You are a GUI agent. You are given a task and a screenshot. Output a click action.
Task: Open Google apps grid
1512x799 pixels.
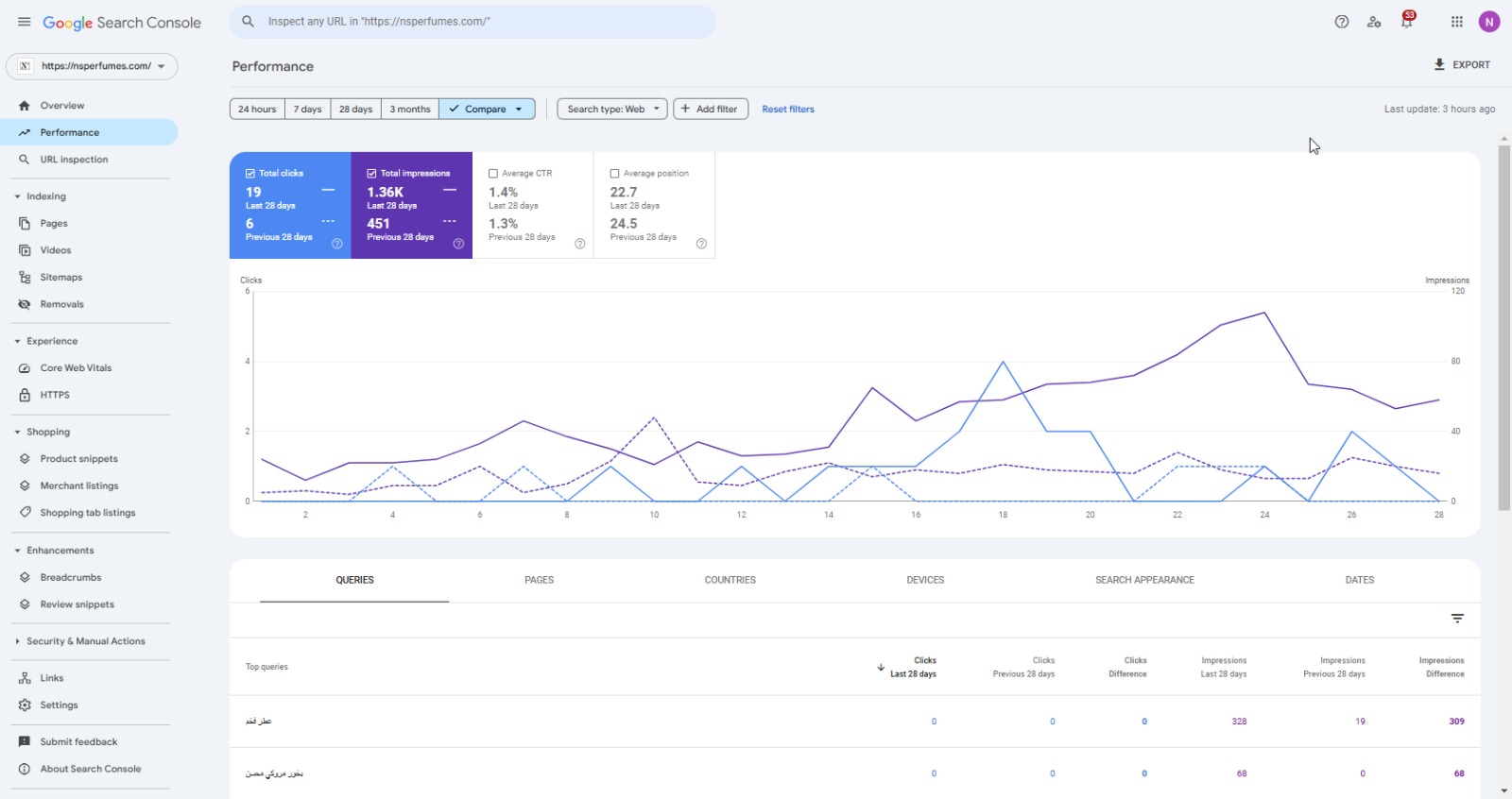tap(1457, 22)
